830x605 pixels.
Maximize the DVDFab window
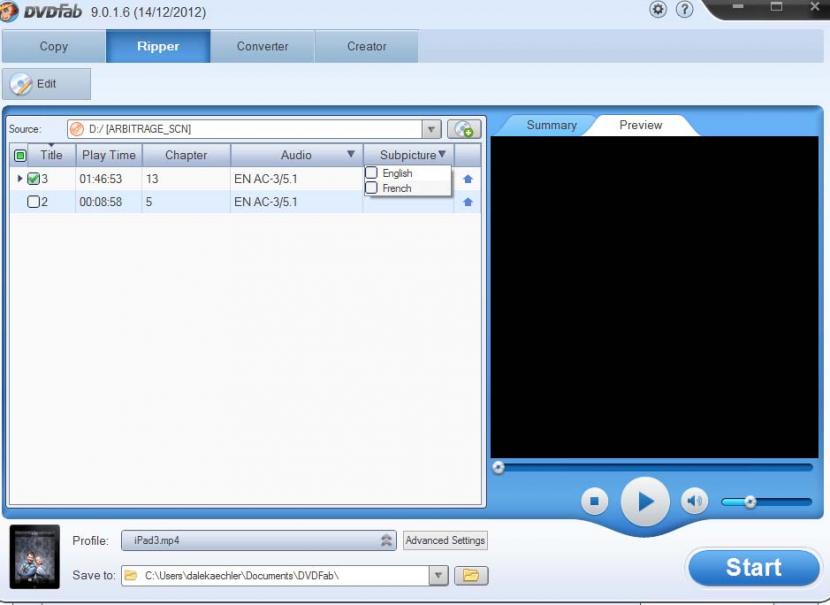click(x=776, y=6)
